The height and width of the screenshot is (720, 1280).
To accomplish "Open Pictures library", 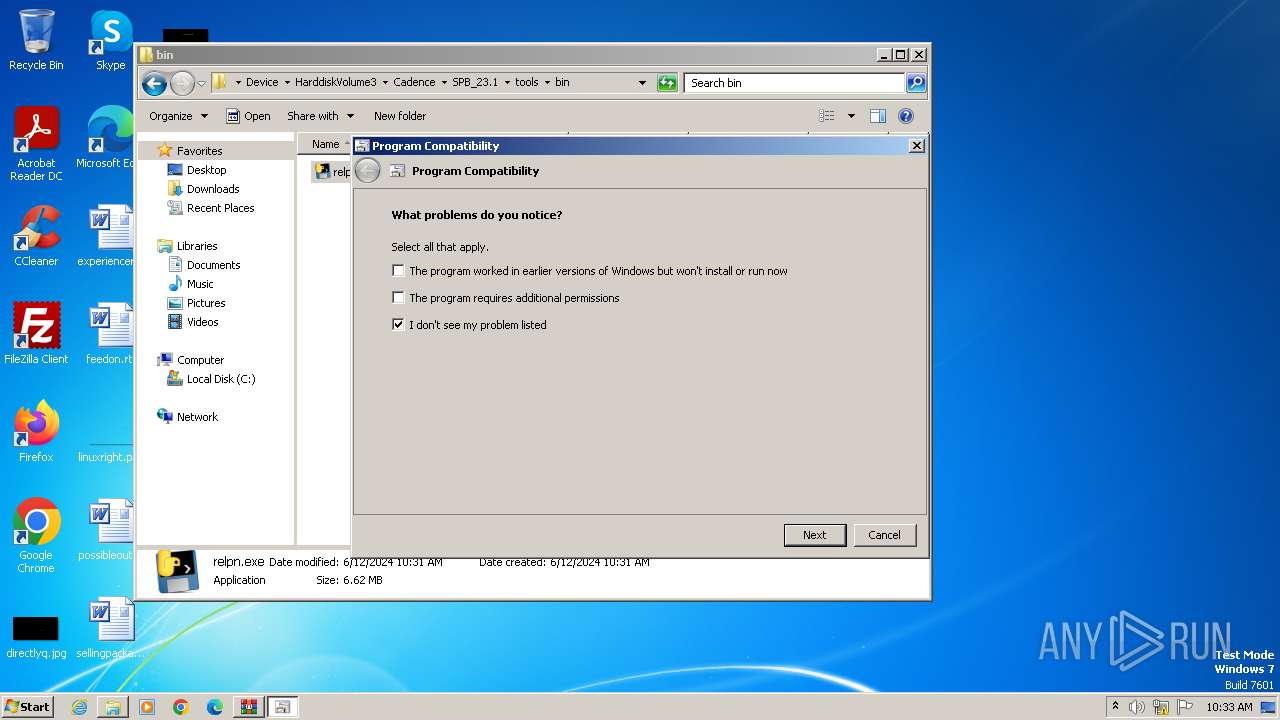I will tap(206, 303).
